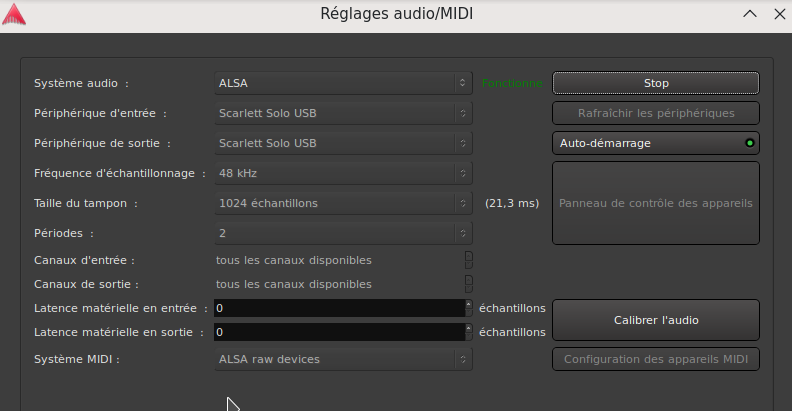Toggle the Auto-démarrage option

[656, 143]
